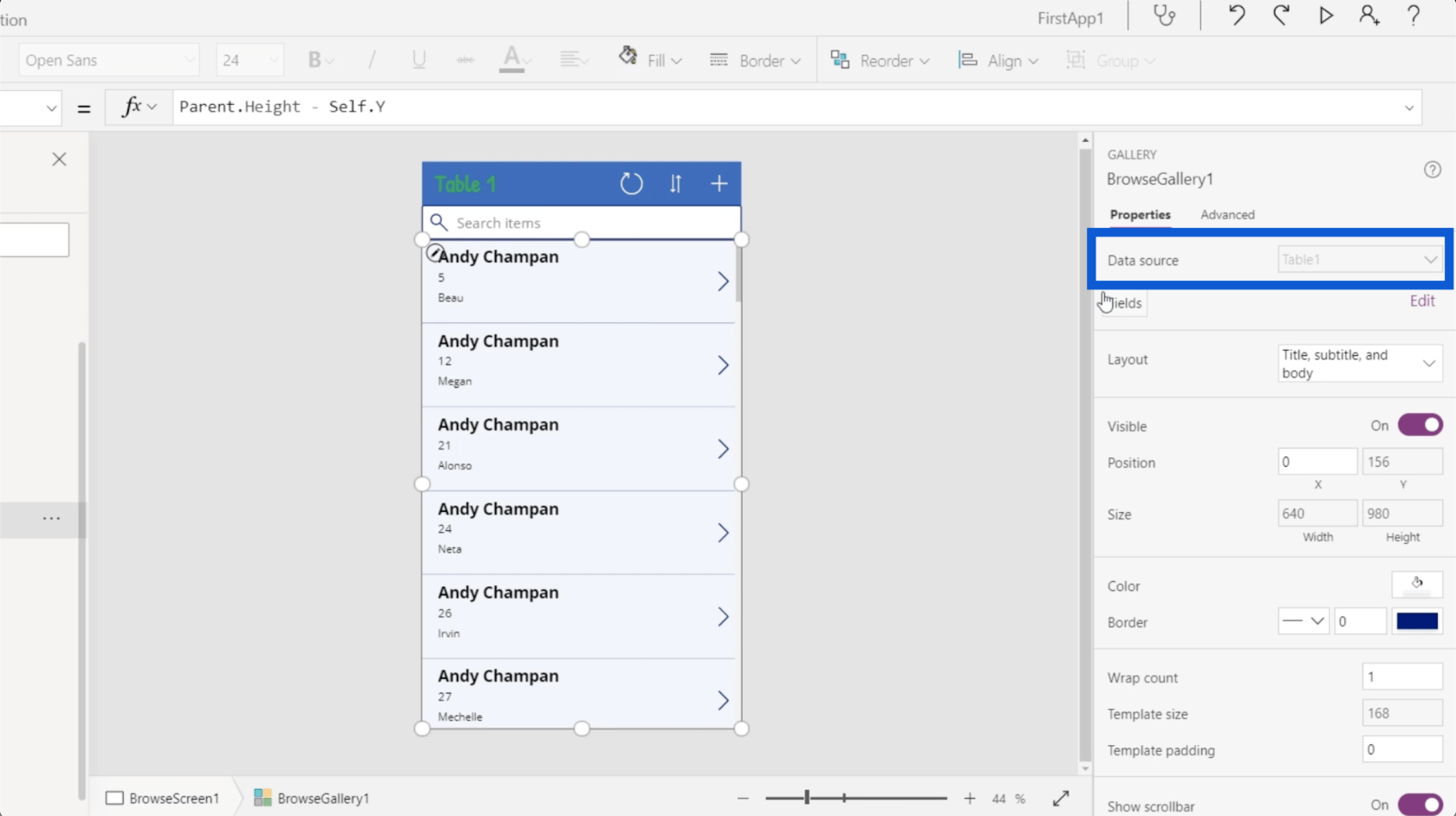The image size is (1456, 816).
Task: Open the Reorder menu
Action: click(x=880, y=60)
